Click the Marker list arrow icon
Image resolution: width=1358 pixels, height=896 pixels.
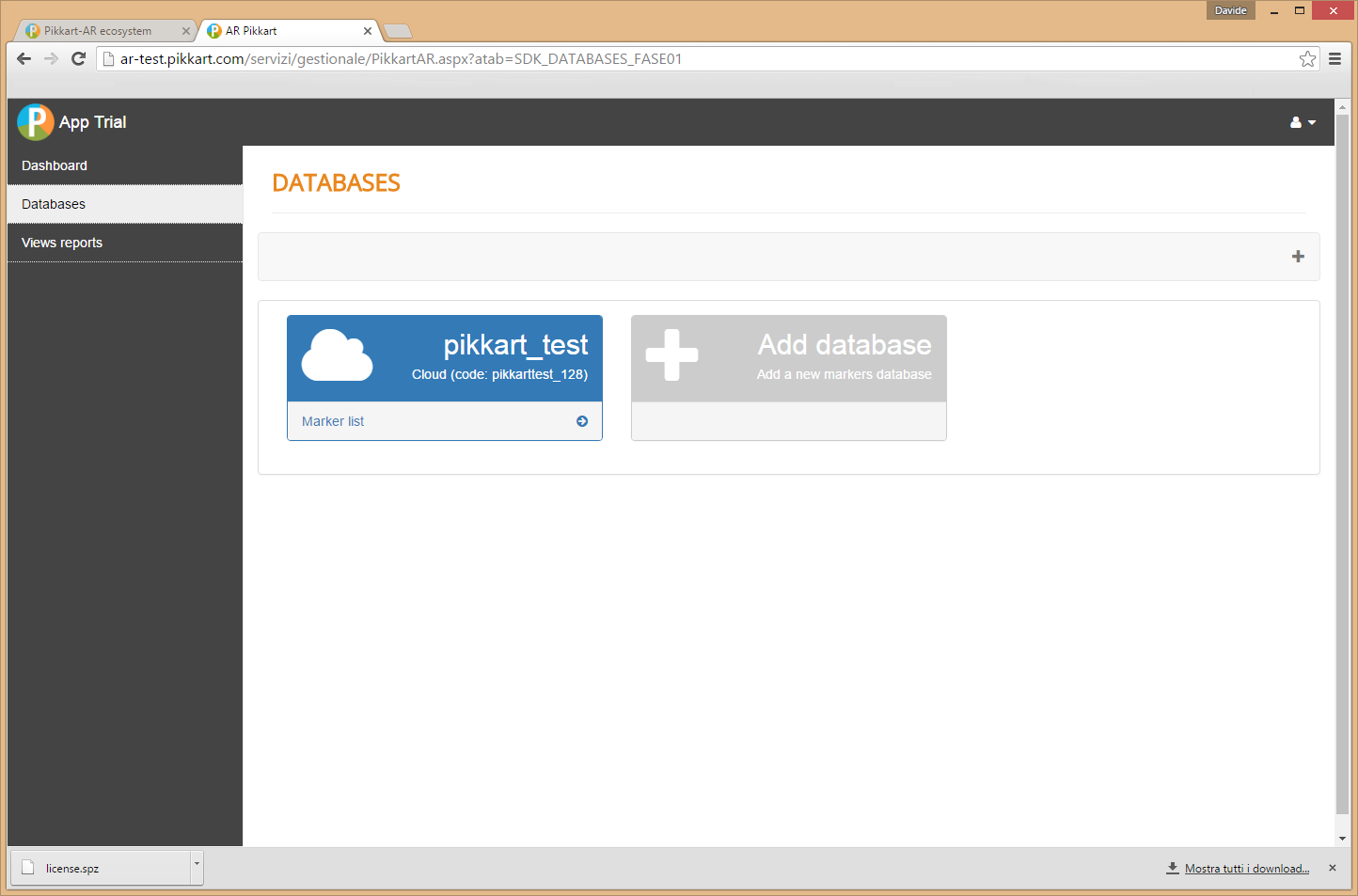(582, 421)
